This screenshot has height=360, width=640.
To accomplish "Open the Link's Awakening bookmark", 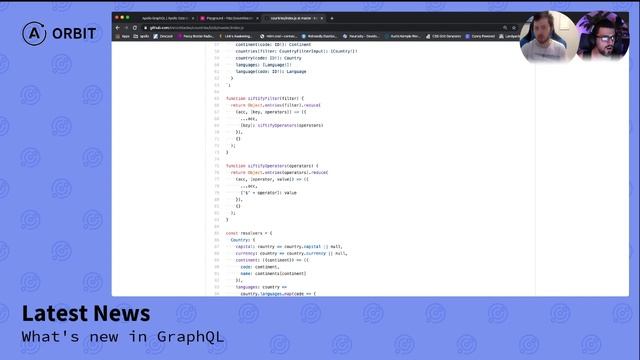I will [x=235, y=36].
